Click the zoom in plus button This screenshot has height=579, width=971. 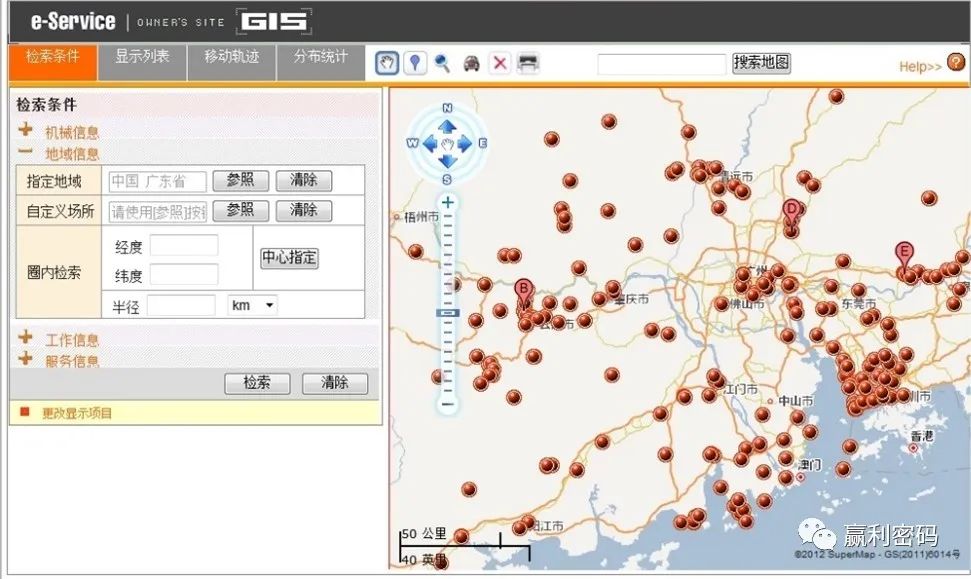pyautogui.click(x=448, y=203)
